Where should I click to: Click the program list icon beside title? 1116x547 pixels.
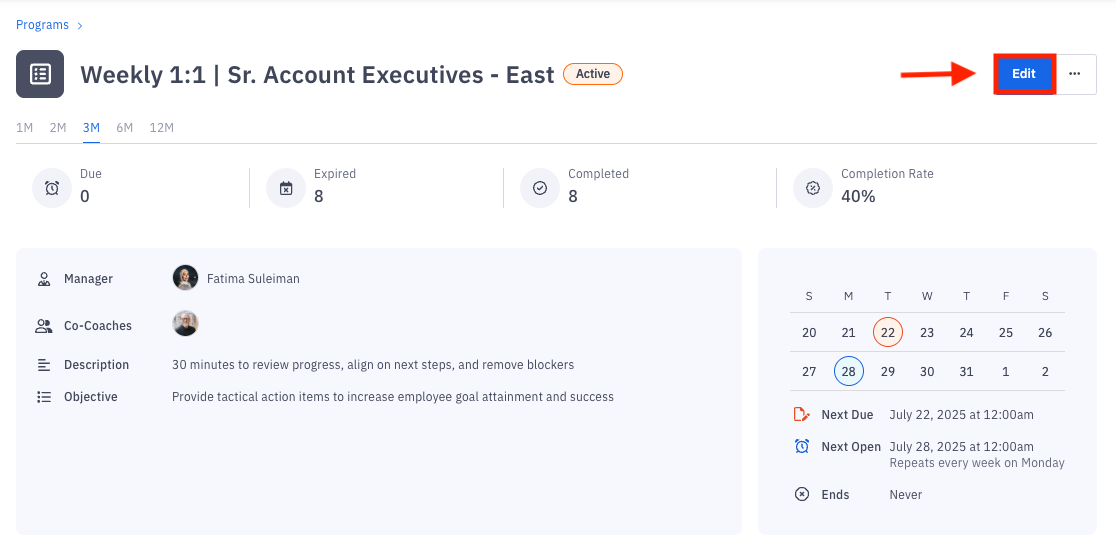pyautogui.click(x=40, y=74)
